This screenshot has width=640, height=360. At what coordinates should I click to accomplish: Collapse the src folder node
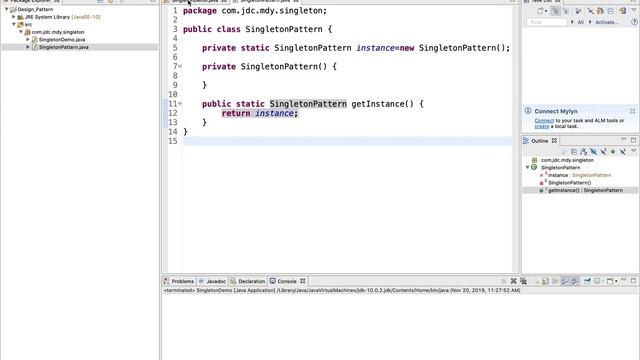[x=14, y=24]
